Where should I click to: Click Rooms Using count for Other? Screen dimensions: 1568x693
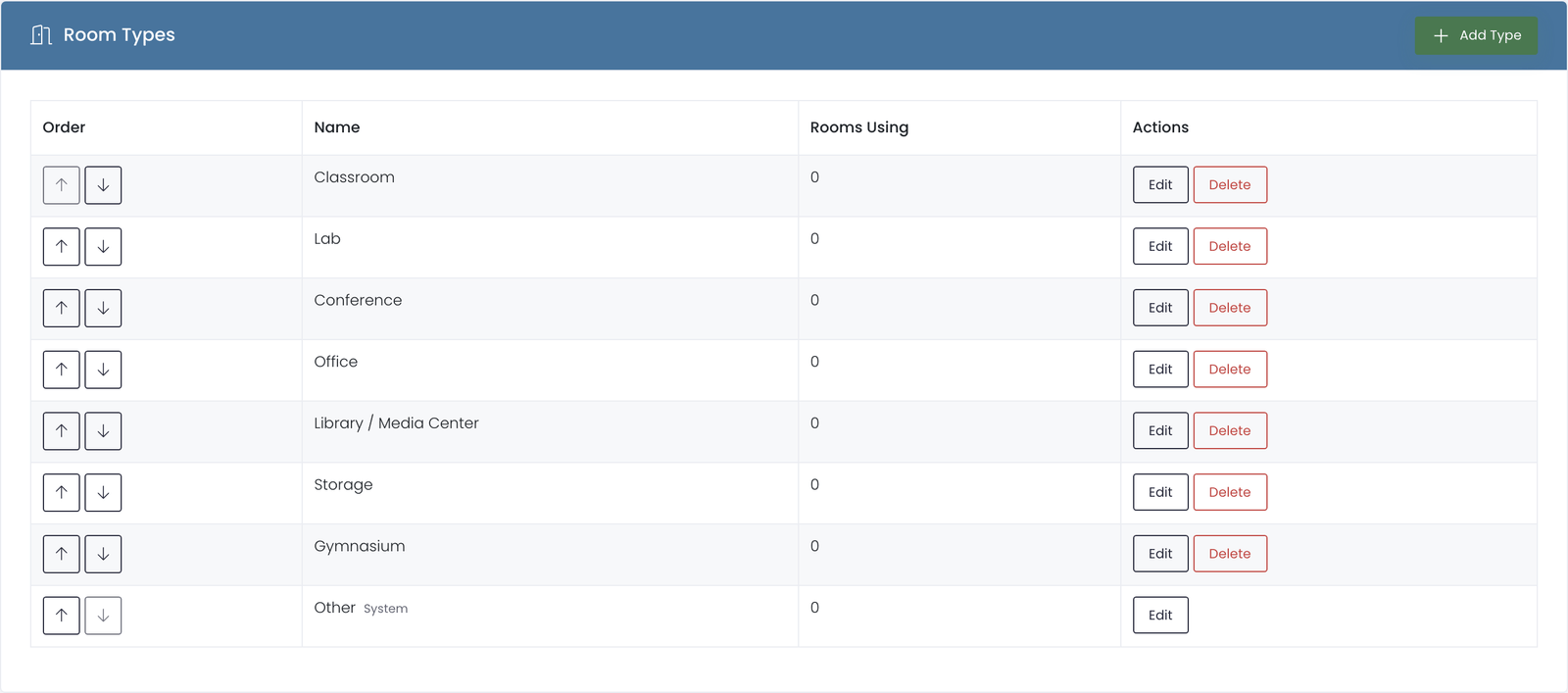814,608
